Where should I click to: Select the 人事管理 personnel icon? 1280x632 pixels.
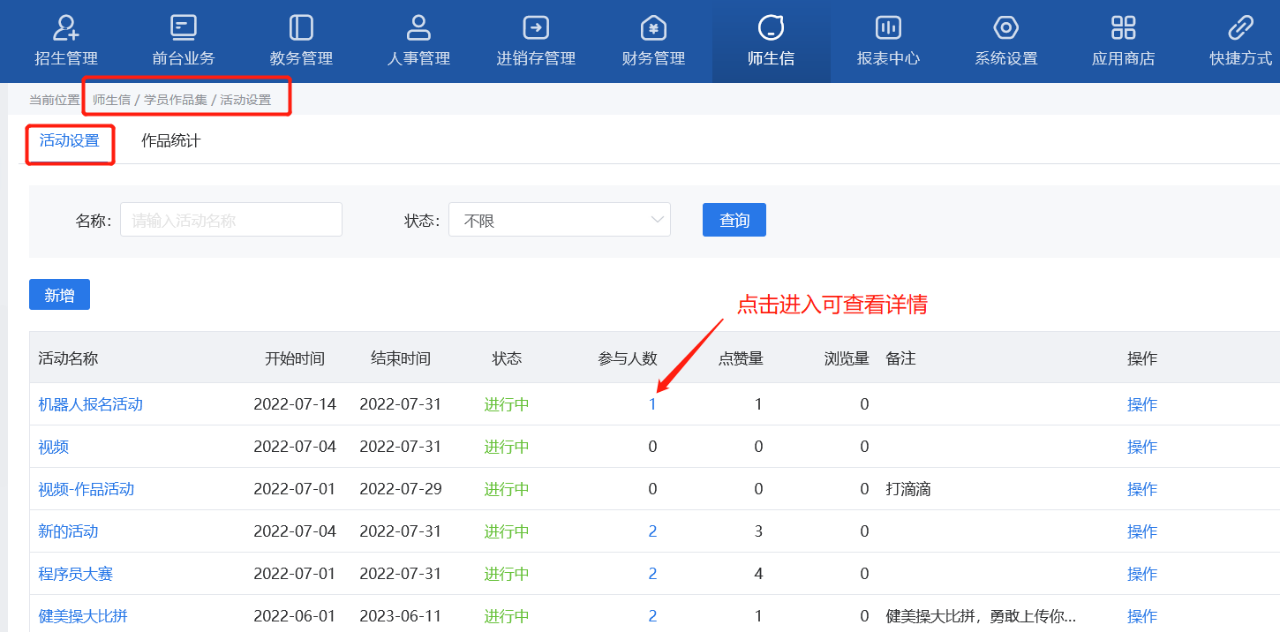pos(418,28)
